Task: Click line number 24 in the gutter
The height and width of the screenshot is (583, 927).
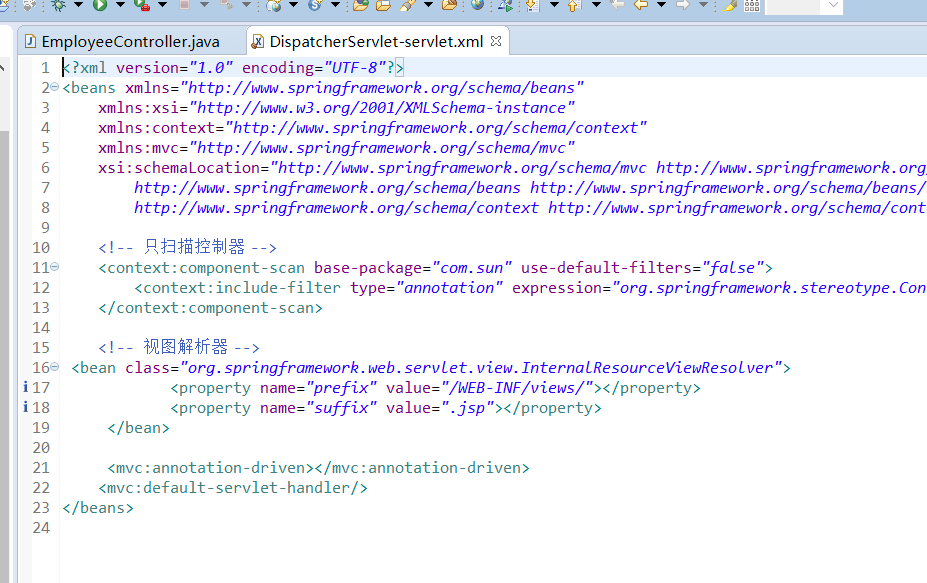Action: tap(41, 527)
